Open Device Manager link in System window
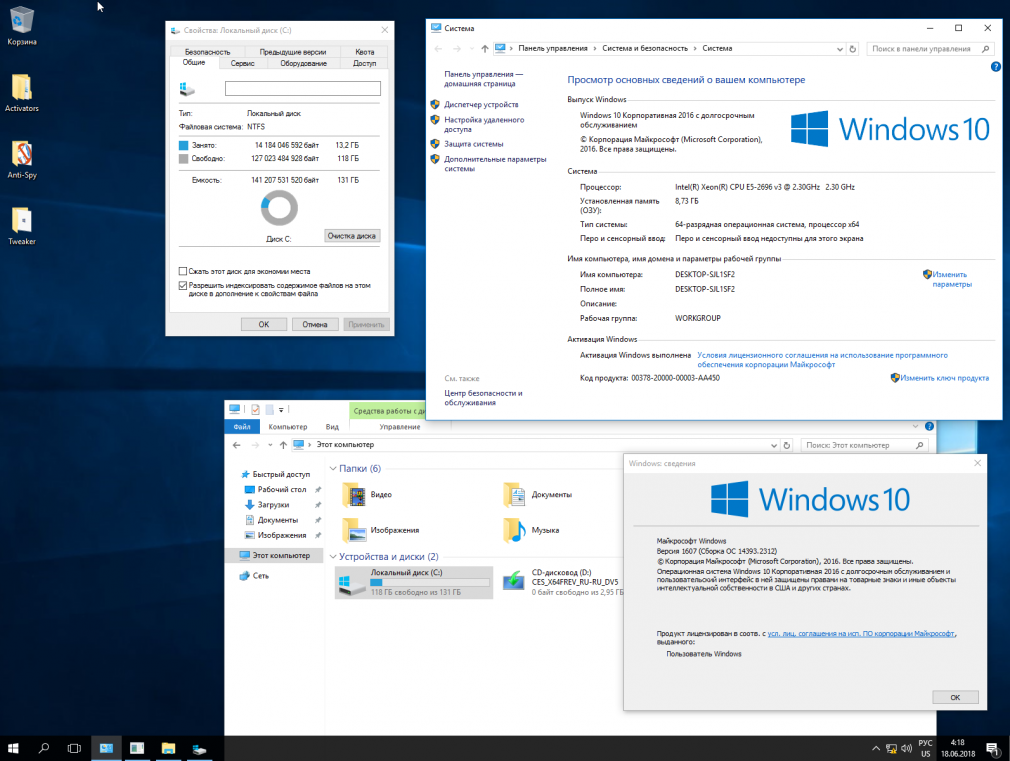 (x=481, y=104)
